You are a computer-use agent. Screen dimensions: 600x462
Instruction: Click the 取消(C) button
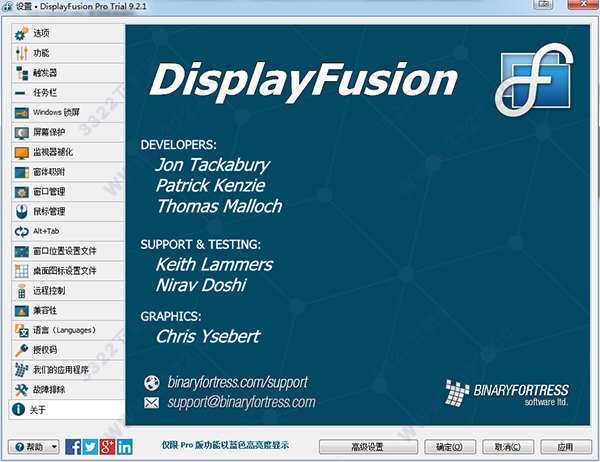tap(508, 447)
